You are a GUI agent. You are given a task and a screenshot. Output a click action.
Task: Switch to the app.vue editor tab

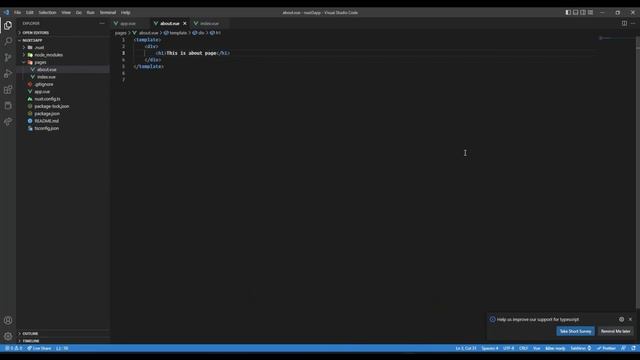point(130,23)
